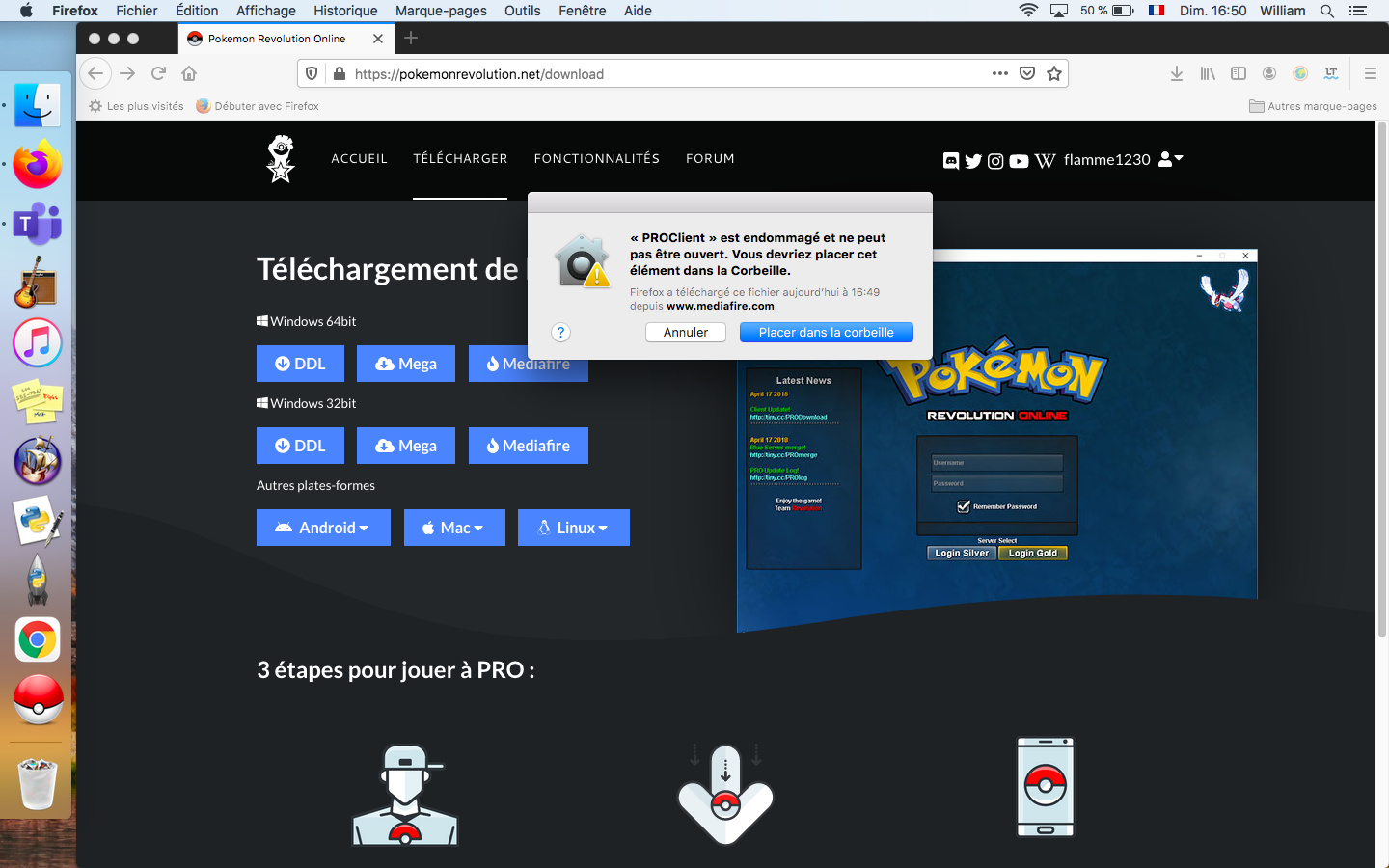
Task: Open the site's Discord link
Action: coord(951,161)
